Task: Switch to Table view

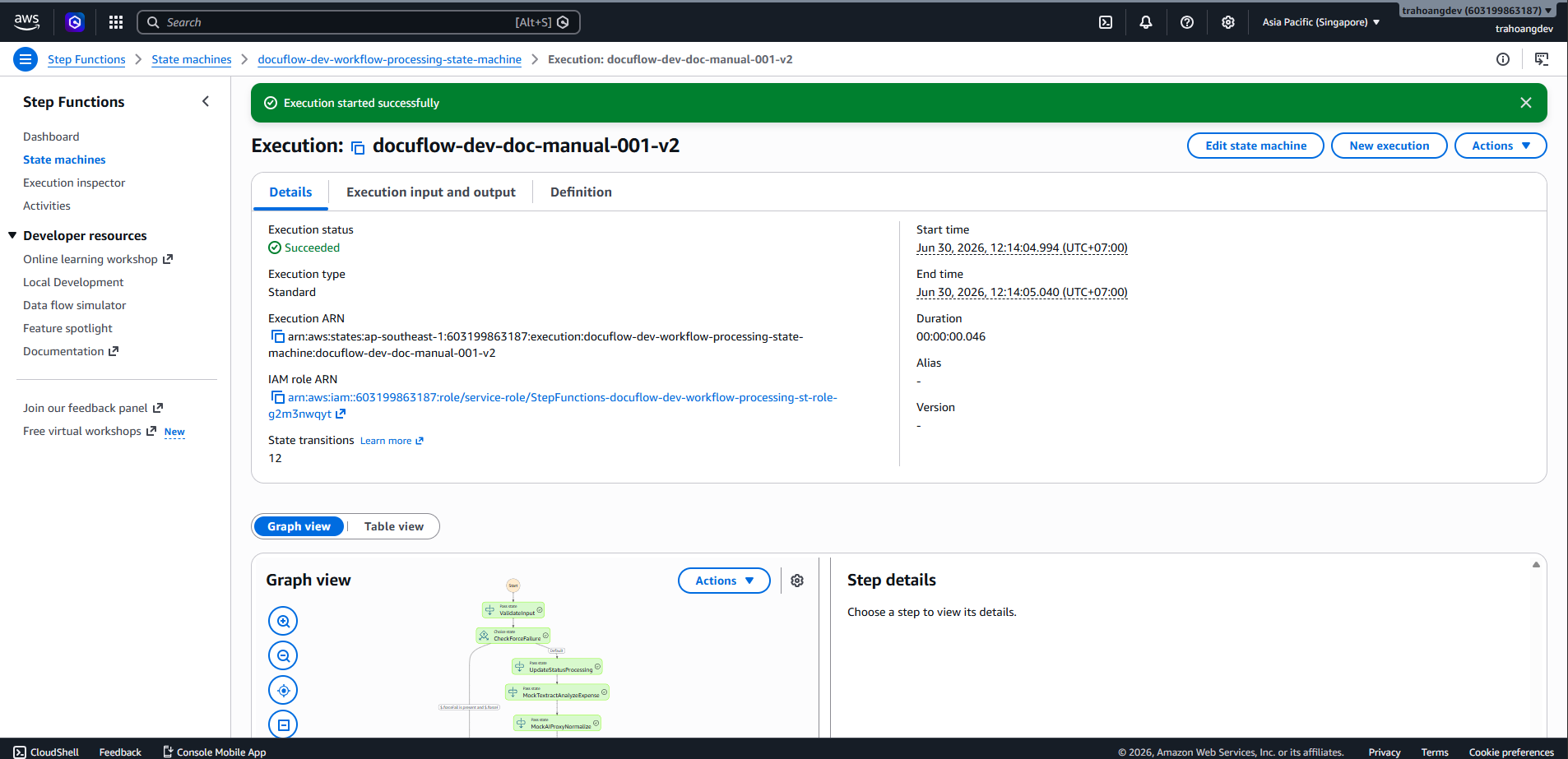Action: [x=394, y=526]
